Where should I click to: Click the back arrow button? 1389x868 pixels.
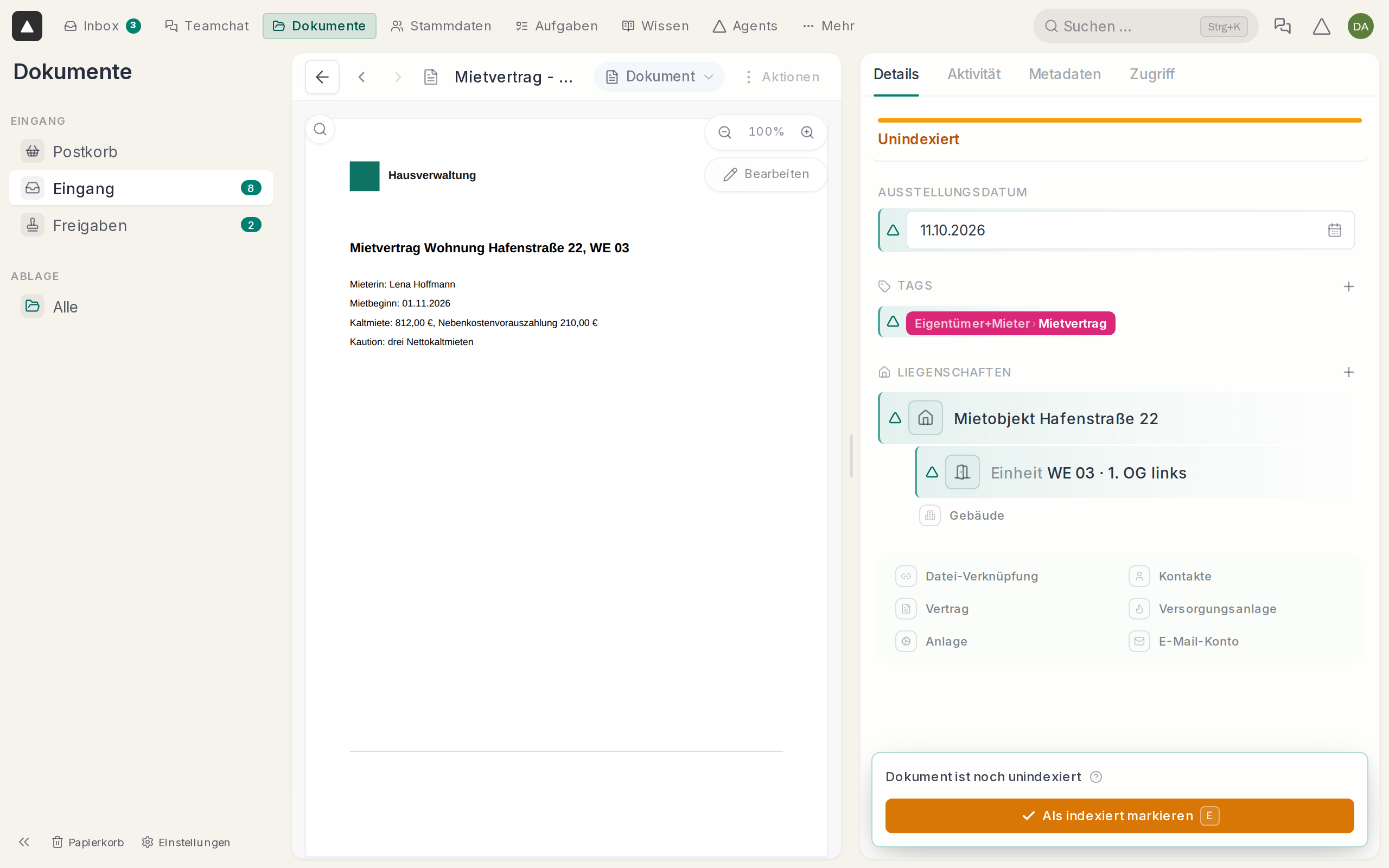[322, 77]
